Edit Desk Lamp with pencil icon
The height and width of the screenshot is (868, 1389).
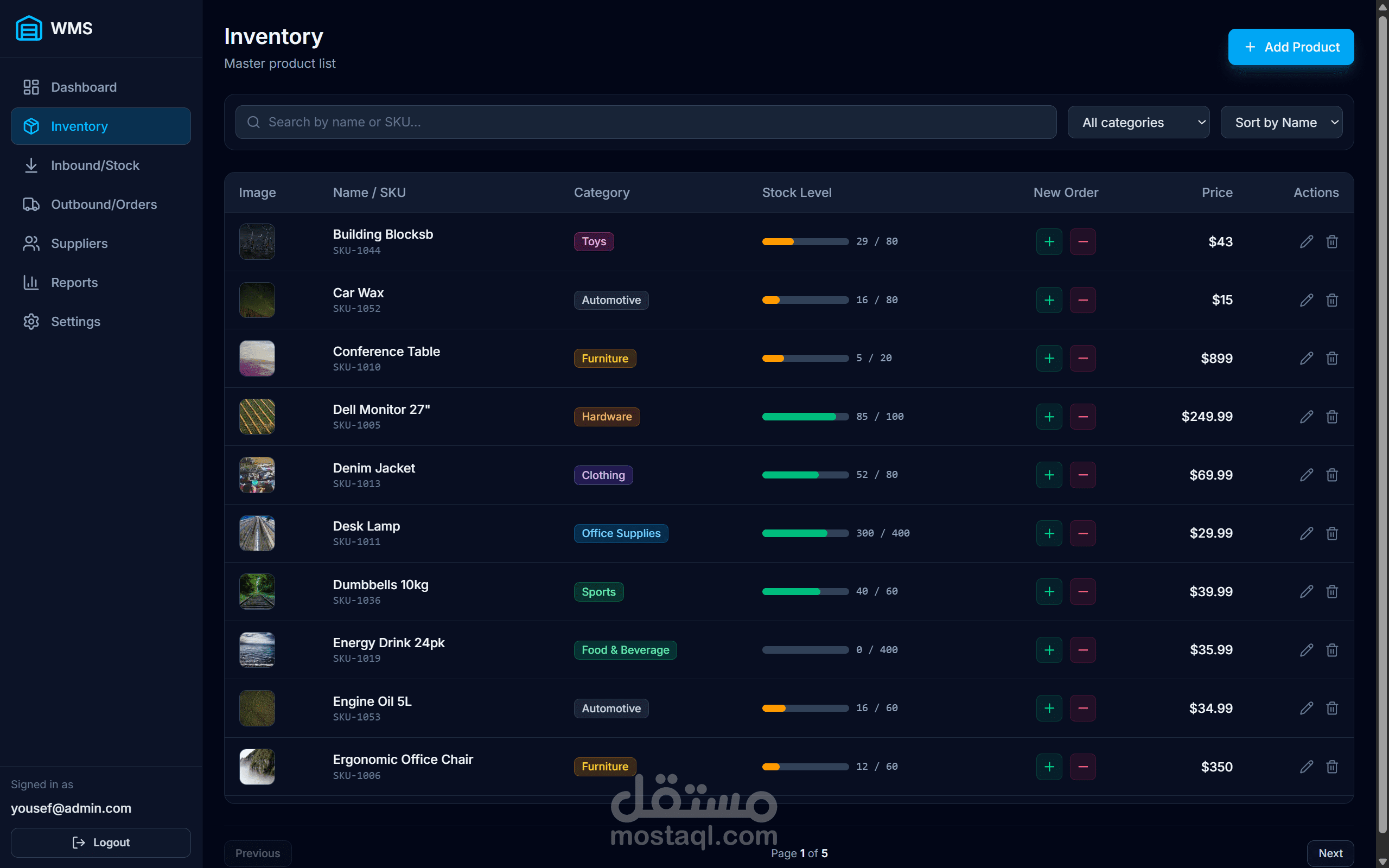point(1307,533)
